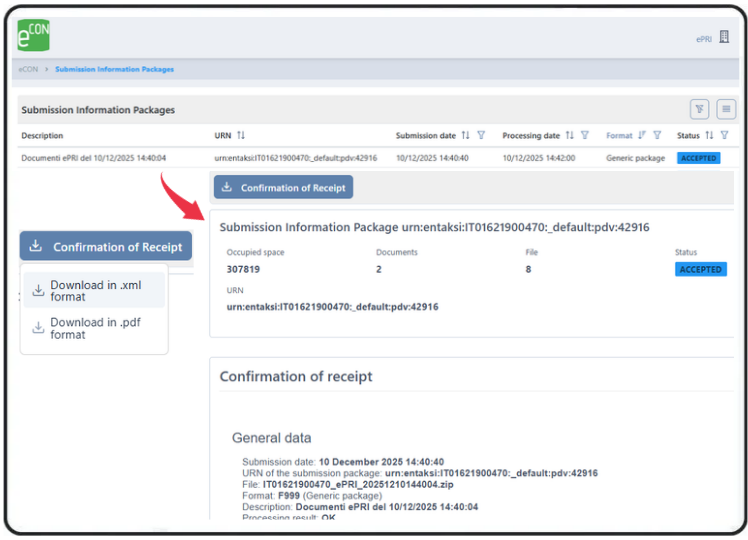Click the ACCEPTED status badge in package details

click(701, 269)
